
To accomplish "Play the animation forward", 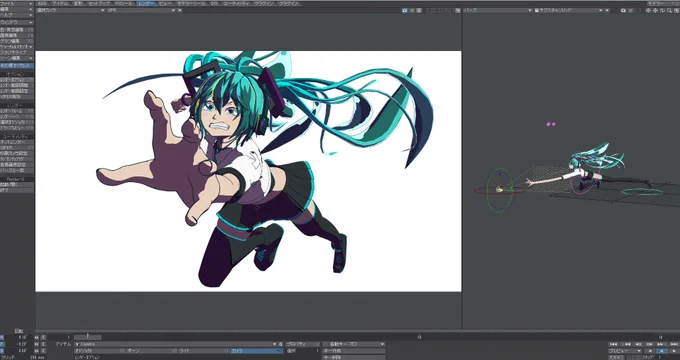I will tap(673, 350).
